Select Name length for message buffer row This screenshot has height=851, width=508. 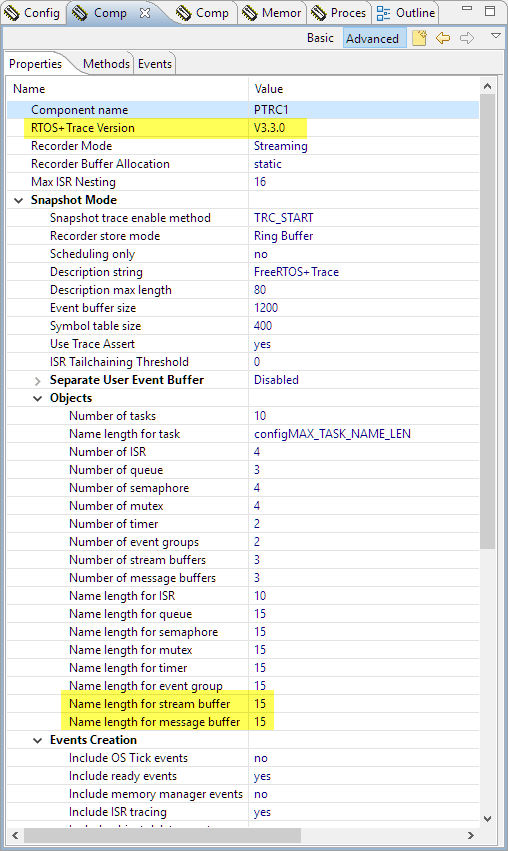coord(243,722)
